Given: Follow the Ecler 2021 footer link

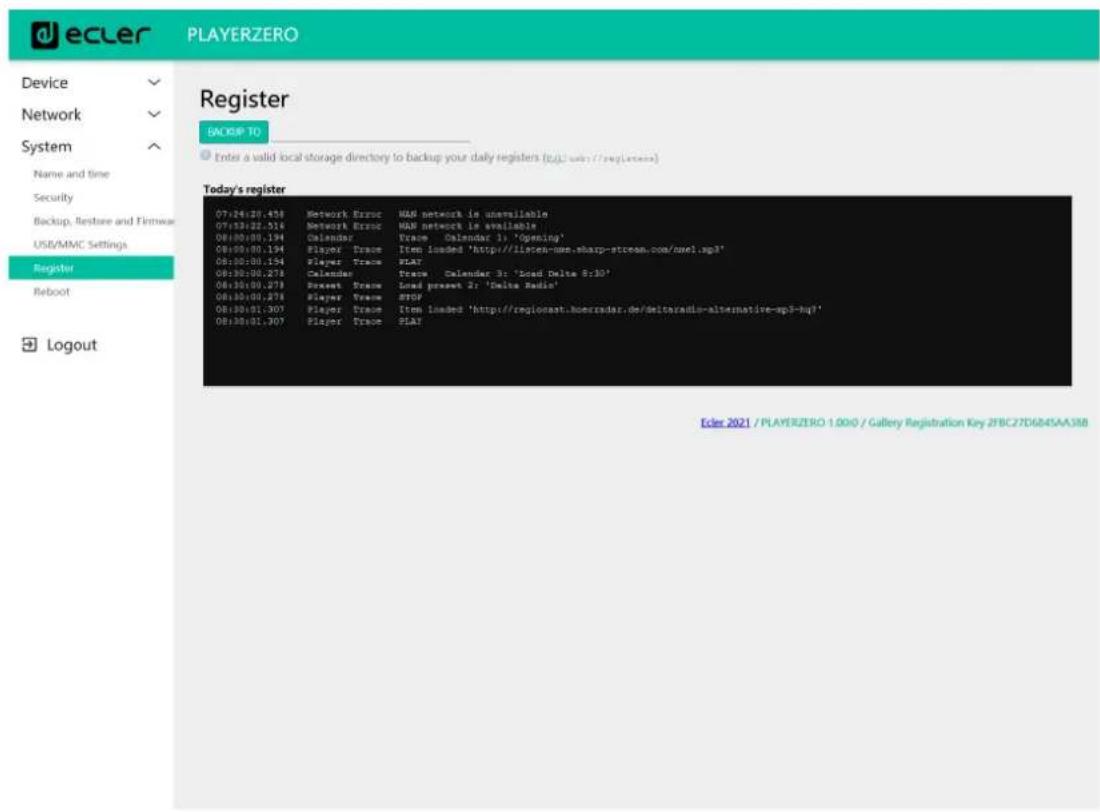Looking at the screenshot, I should tap(725, 424).
